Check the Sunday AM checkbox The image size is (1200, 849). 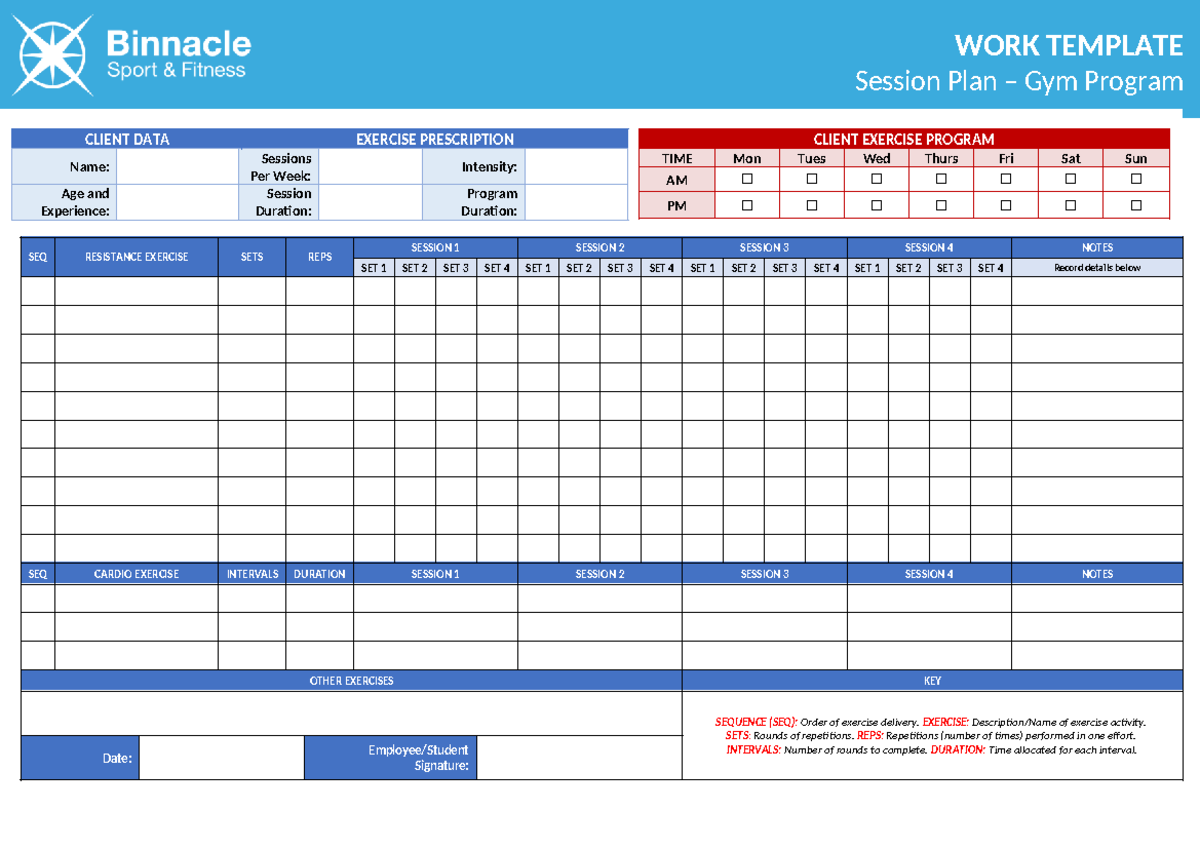tap(1136, 179)
